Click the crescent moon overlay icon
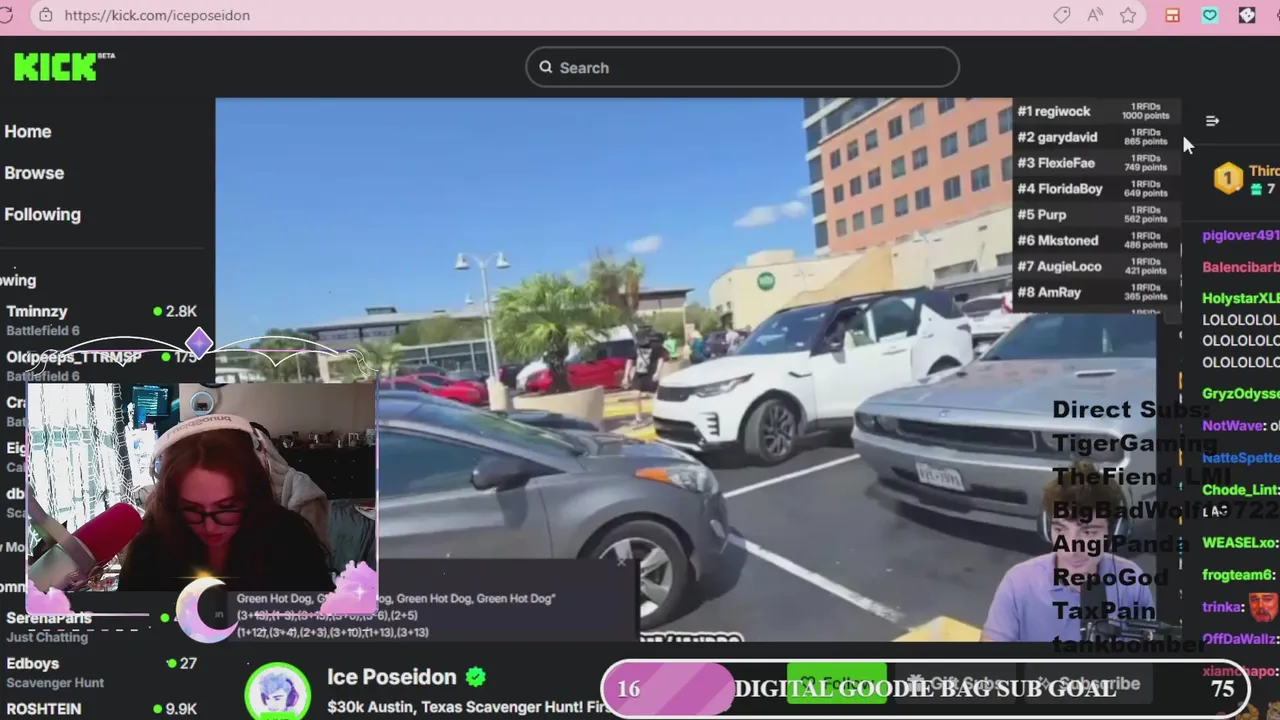Screen dimensions: 1280x720 pyautogui.click(x=207, y=609)
